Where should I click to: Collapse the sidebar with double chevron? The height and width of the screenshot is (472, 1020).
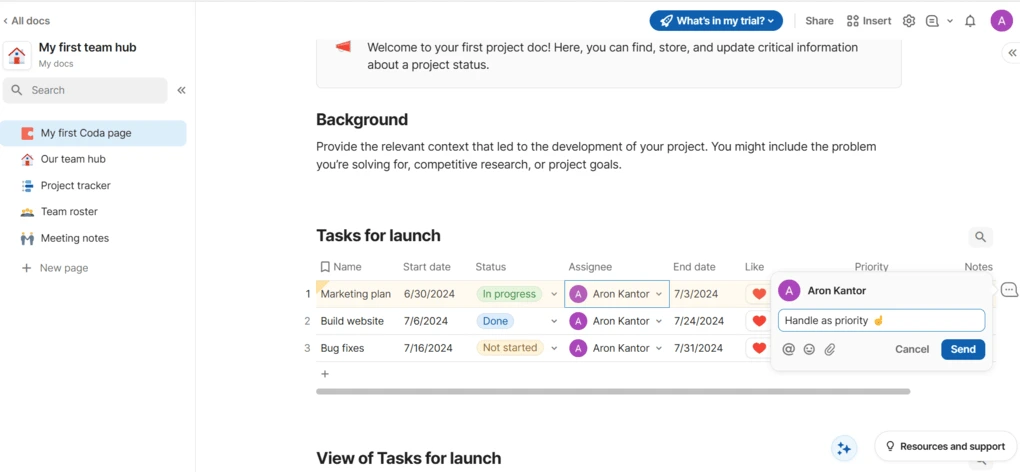click(x=181, y=90)
